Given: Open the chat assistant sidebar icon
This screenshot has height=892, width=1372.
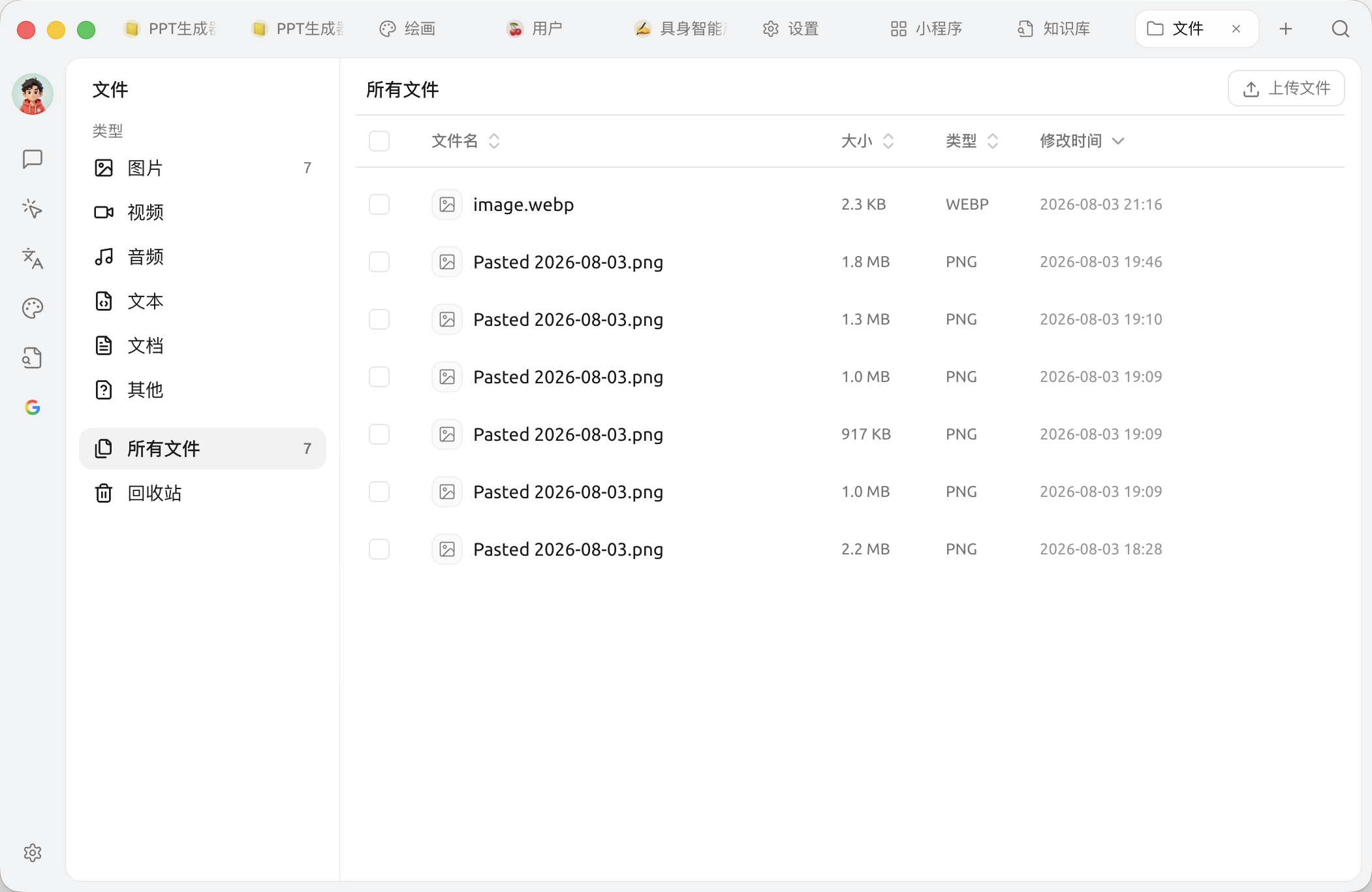Looking at the screenshot, I should [33, 159].
